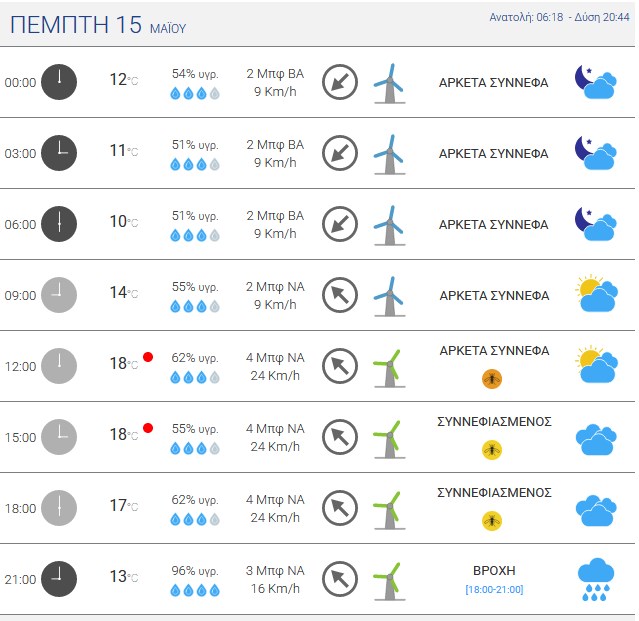Click the yellow bee icon at 15:00
Image resolution: width=639 pixels, height=621 pixels.
(492, 450)
